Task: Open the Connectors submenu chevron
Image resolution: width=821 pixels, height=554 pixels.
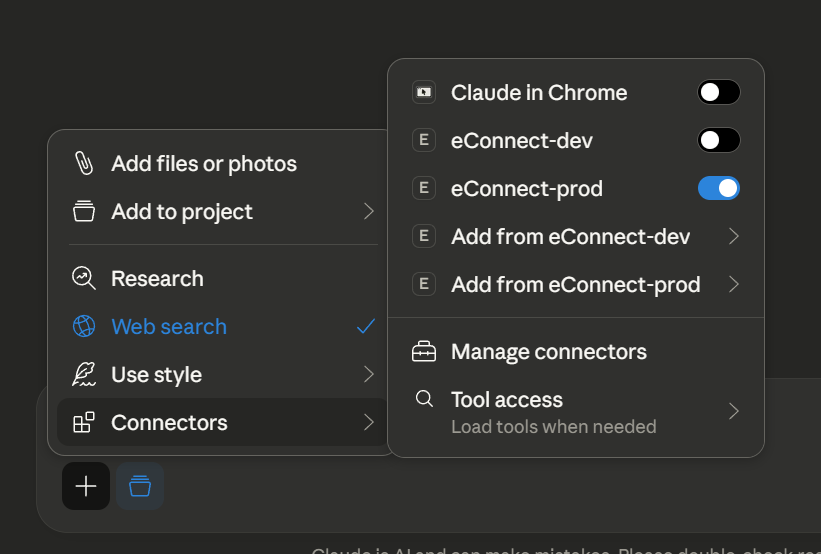Action: (369, 422)
